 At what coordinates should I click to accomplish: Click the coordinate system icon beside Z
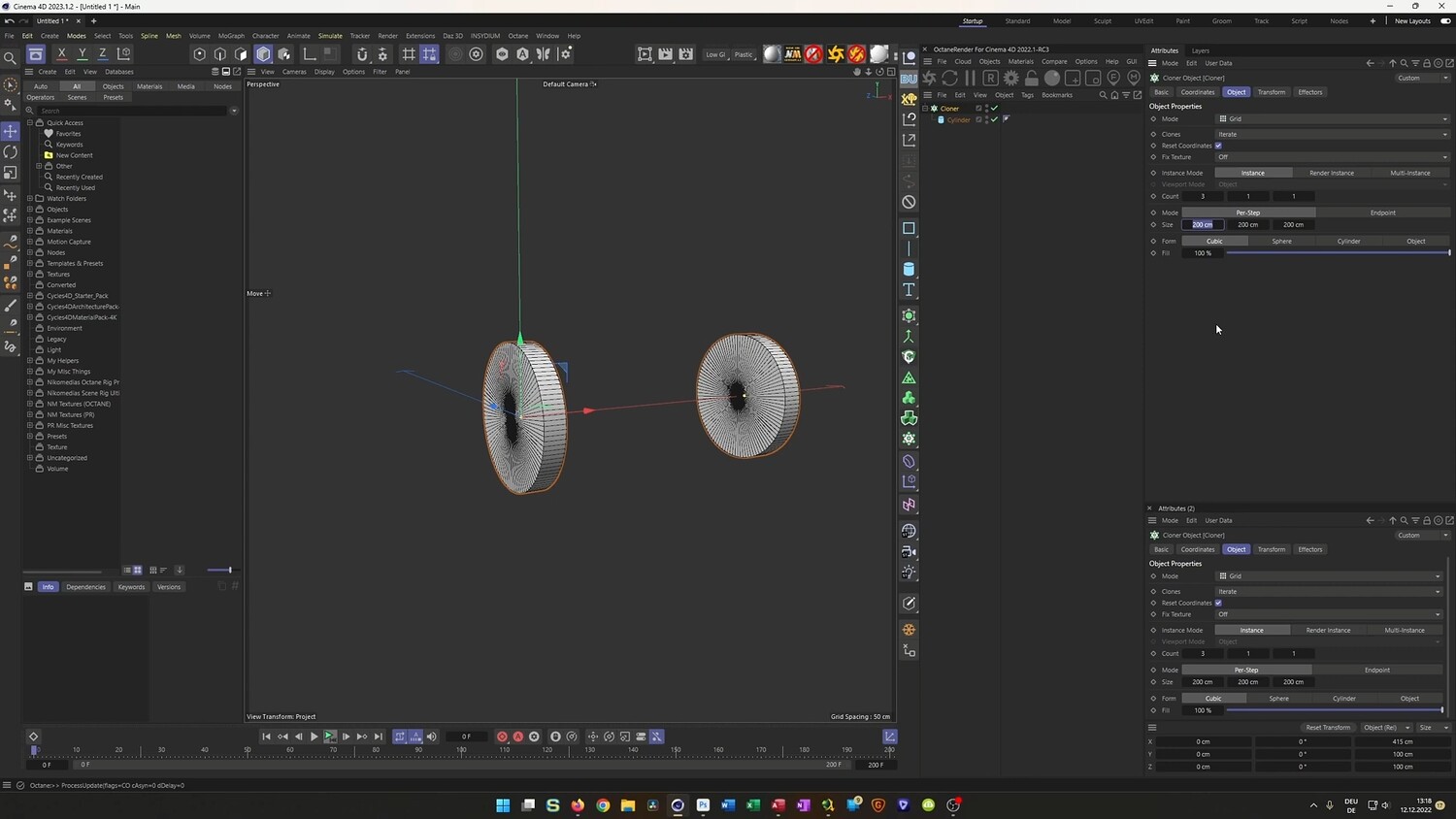click(123, 54)
